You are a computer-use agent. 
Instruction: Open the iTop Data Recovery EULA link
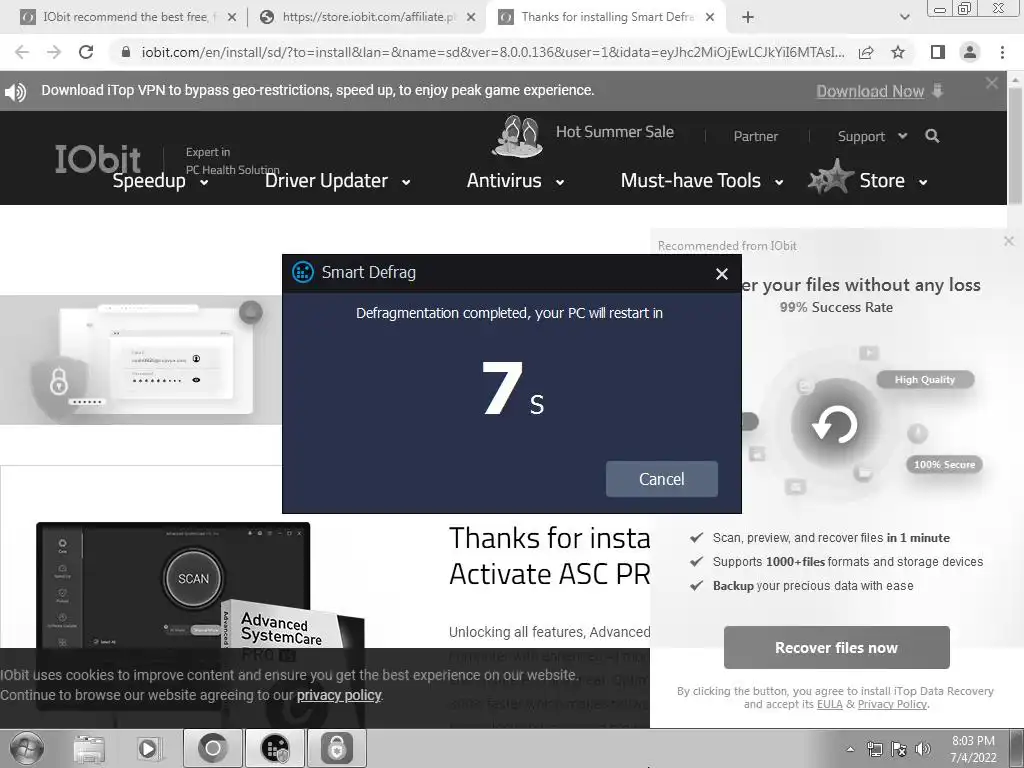click(829, 704)
